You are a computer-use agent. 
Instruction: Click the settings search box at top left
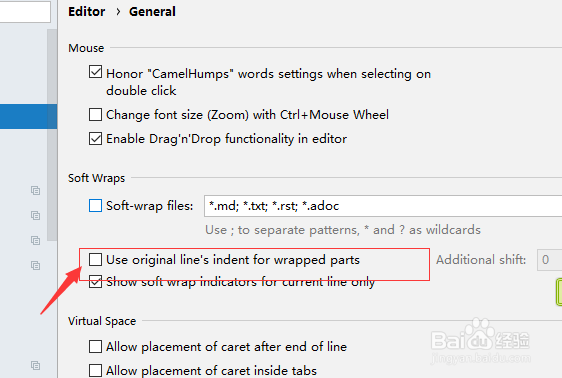(25, 11)
